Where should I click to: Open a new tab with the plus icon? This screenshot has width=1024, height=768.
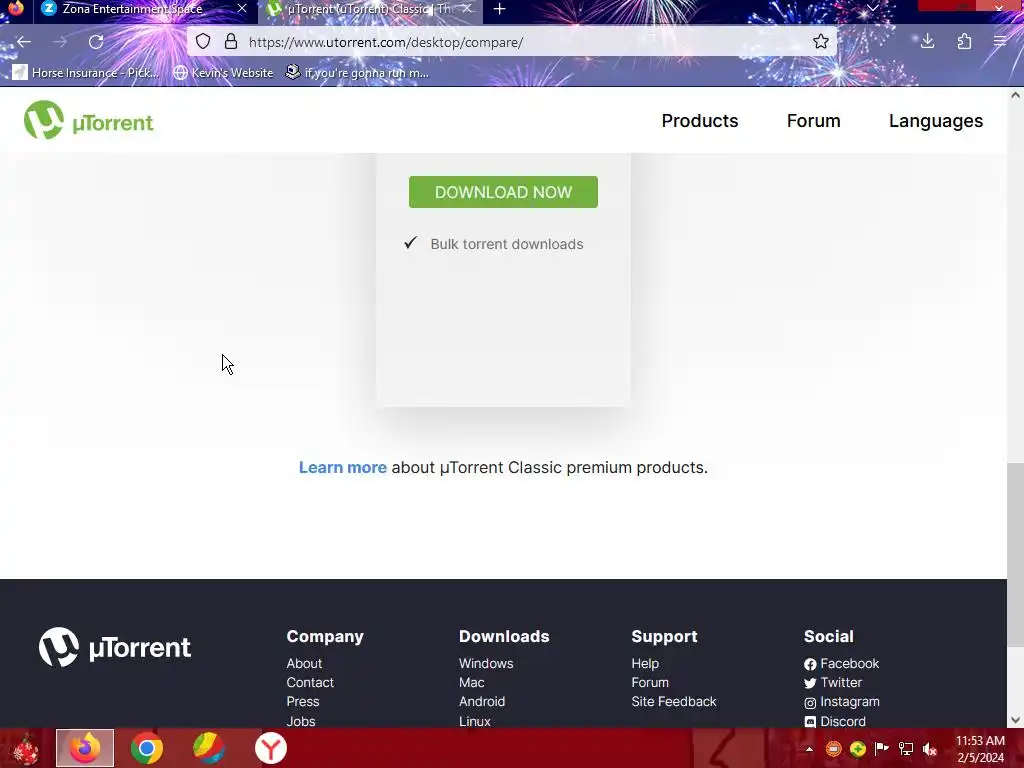[500, 9]
